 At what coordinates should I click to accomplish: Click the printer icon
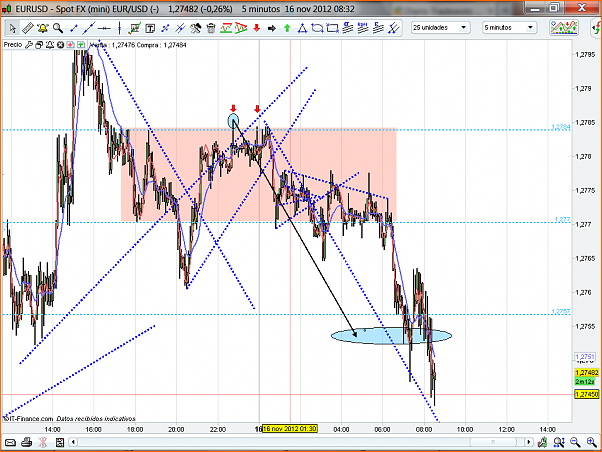[x=26, y=443]
